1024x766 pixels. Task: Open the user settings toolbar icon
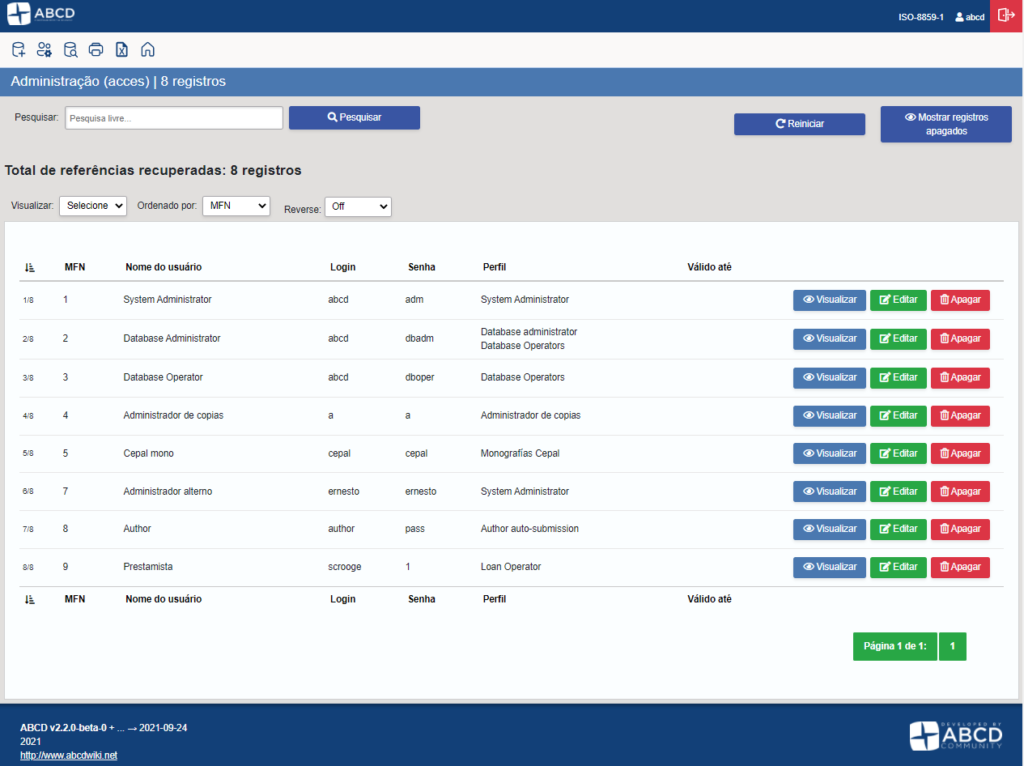[44, 50]
